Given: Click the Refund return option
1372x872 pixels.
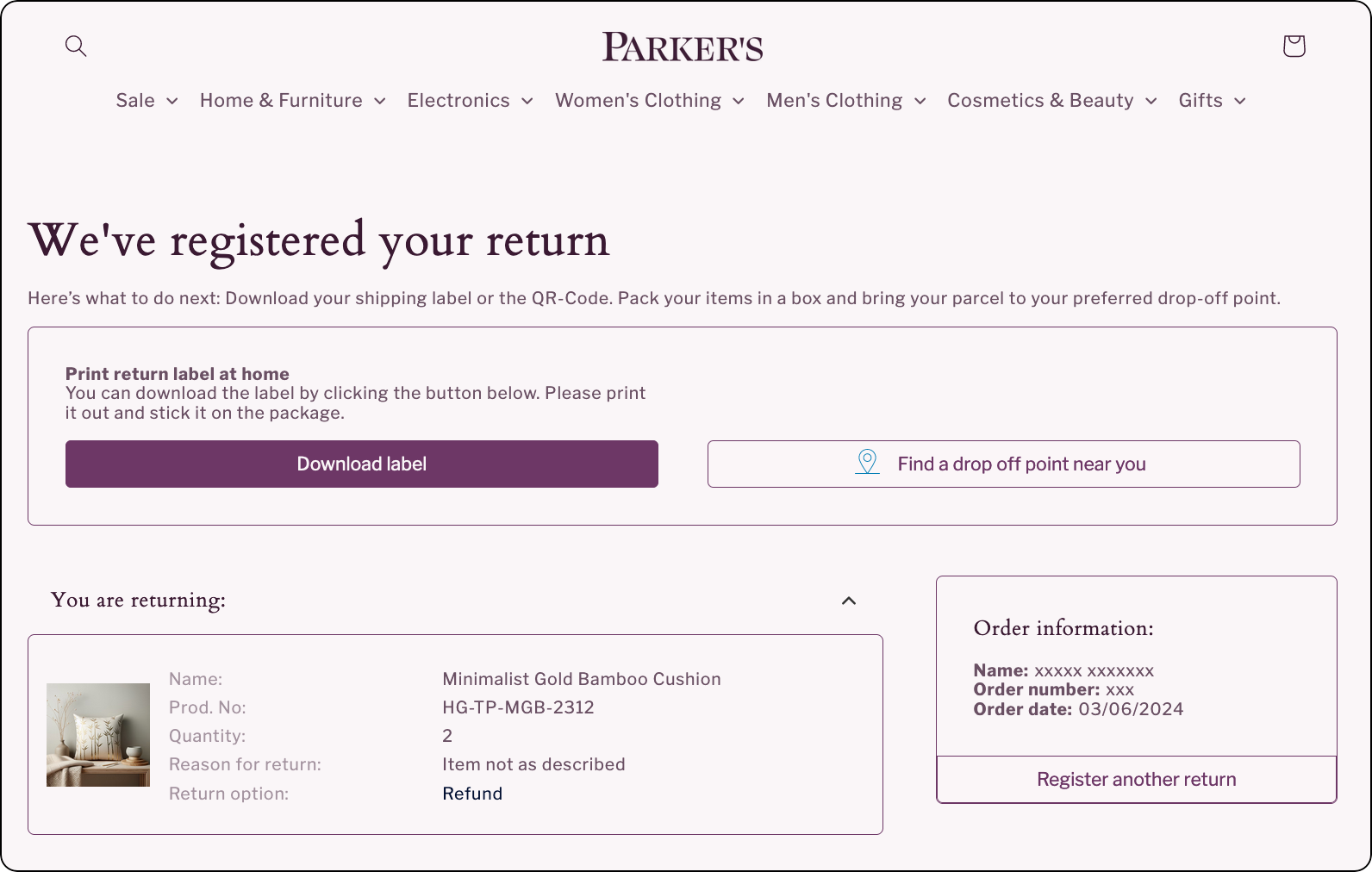Looking at the screenshot, I should 472,793.
